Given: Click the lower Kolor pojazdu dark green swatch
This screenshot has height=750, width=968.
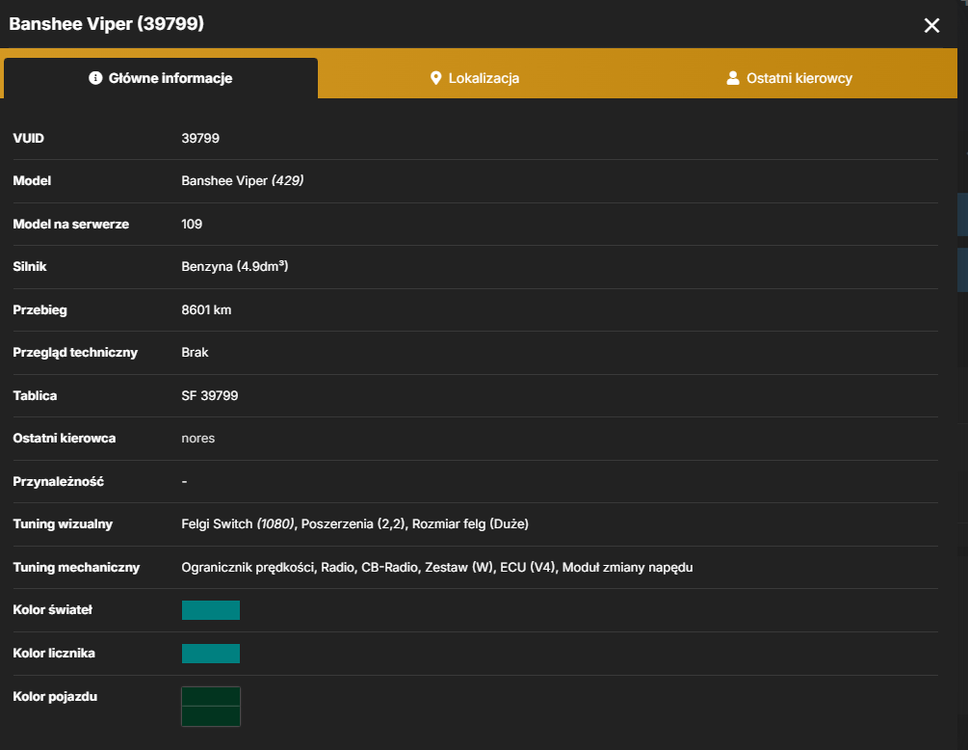Looking at the screenshot, I should 211,716.
